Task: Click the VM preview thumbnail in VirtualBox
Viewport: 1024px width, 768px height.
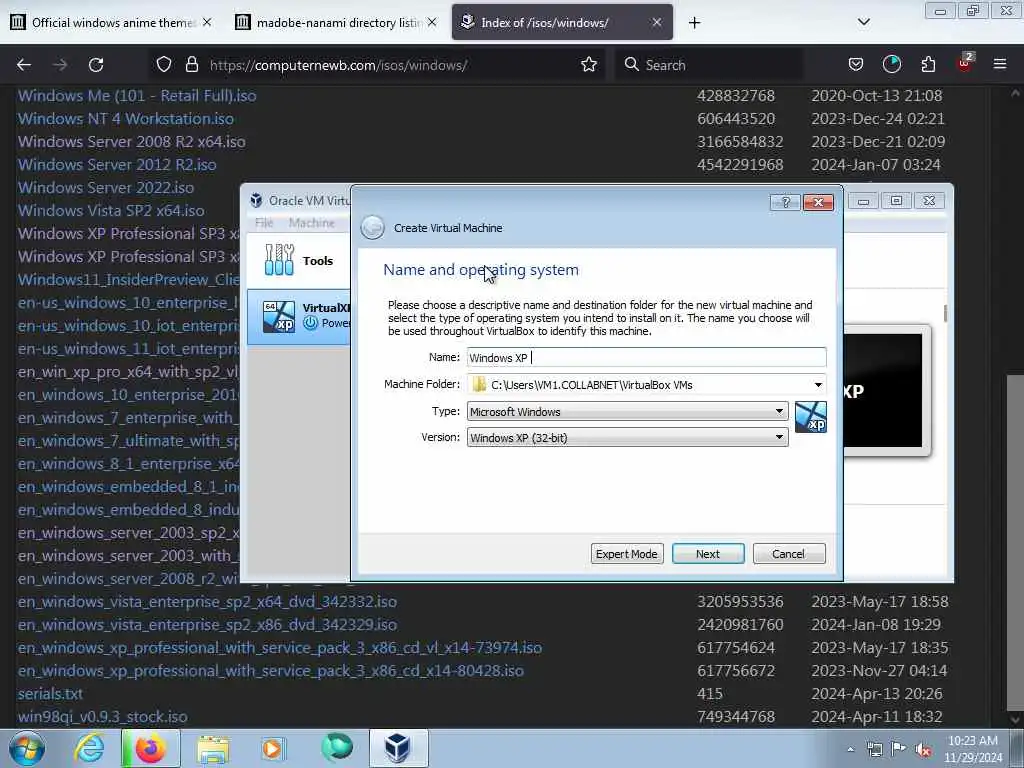Action: pyautogui.click(x=886, y=391)
